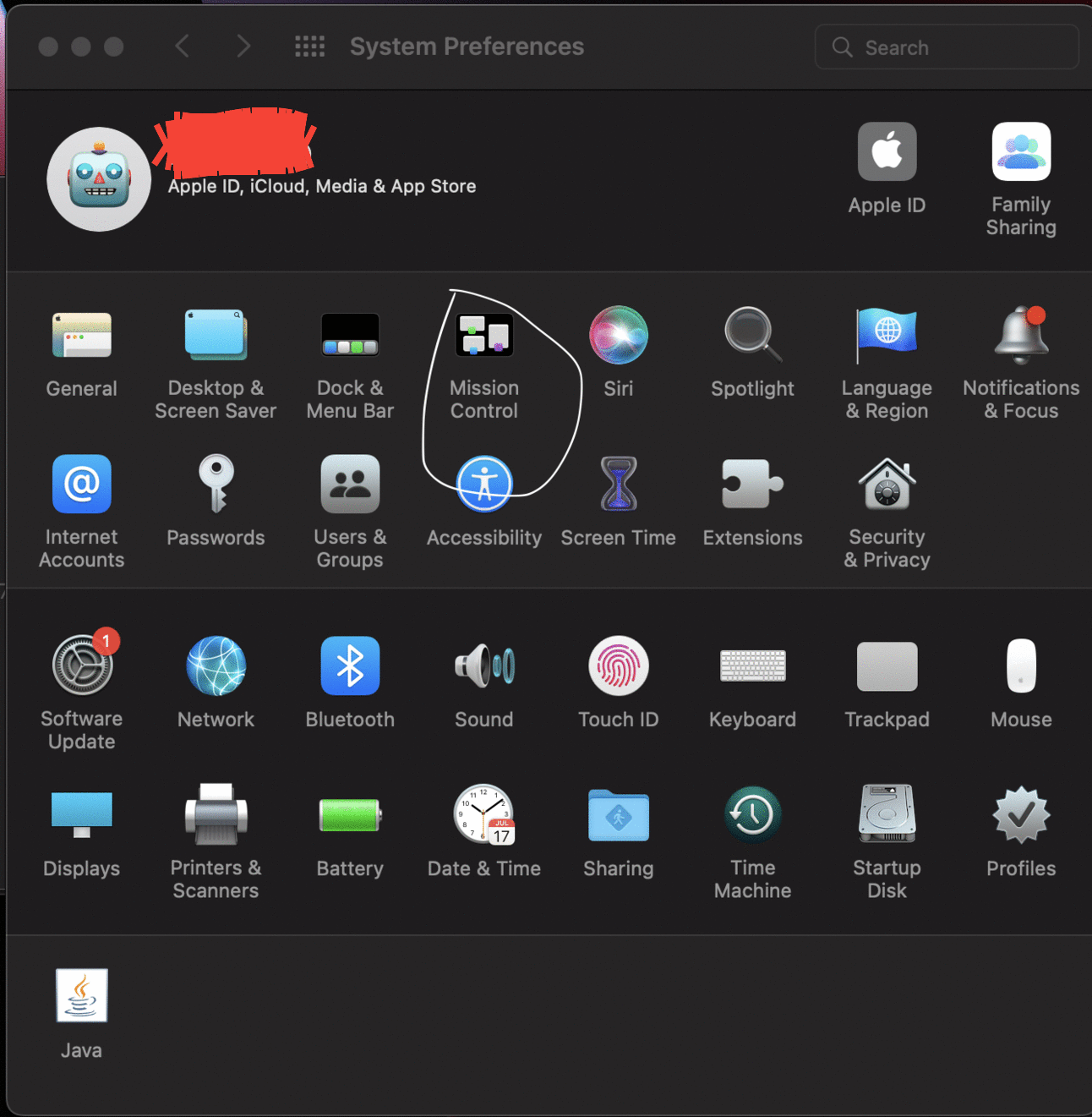Viewport: 1092px width, 1117px height.
Task: Click the Search field
Action: 947,47
